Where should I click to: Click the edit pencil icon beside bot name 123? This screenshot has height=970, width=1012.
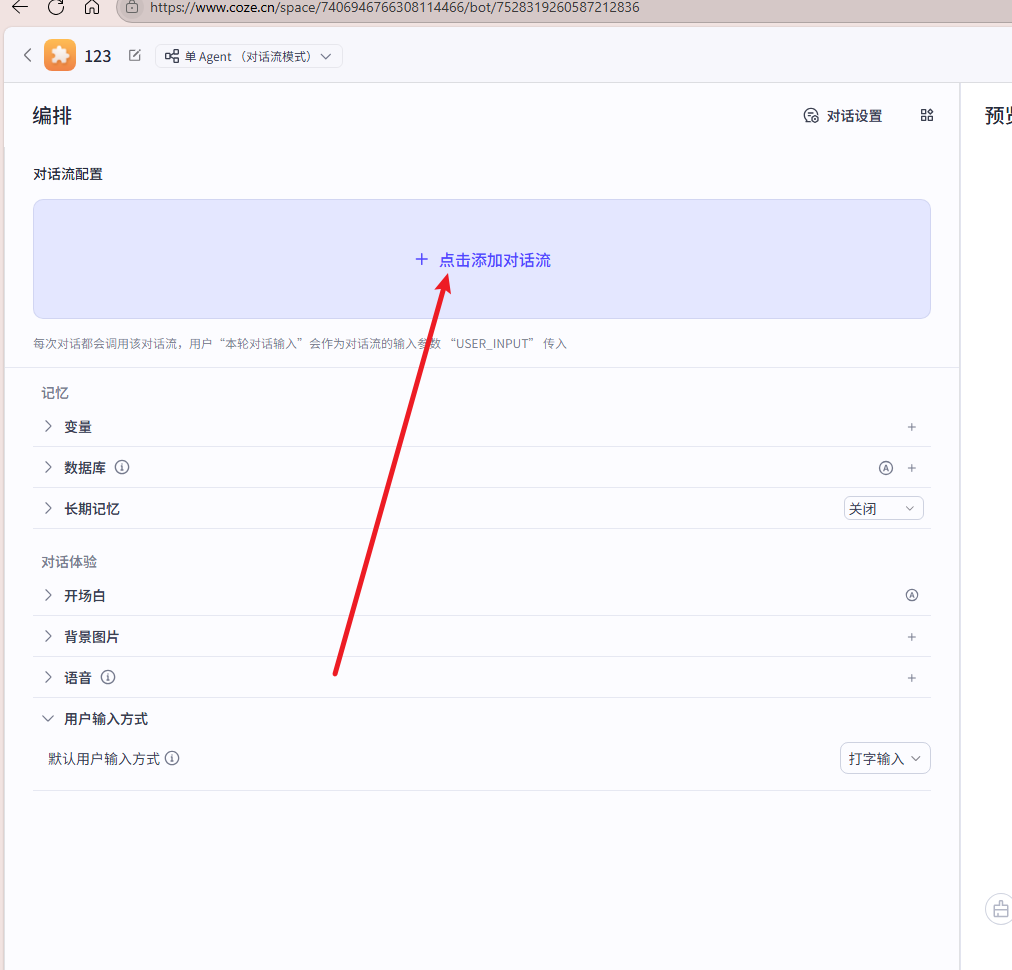135,56
